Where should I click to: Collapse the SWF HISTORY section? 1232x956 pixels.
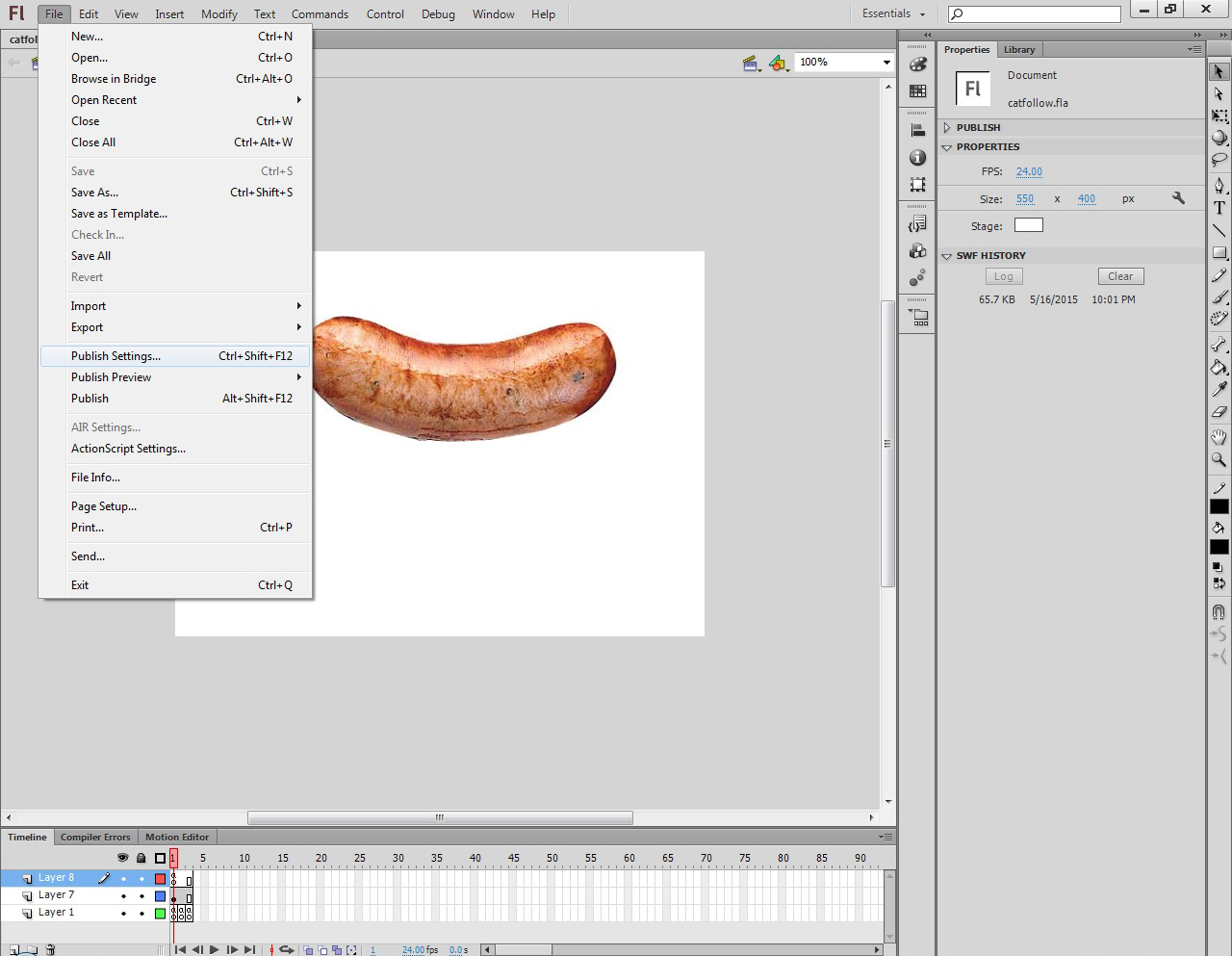[x=947, y=256]
